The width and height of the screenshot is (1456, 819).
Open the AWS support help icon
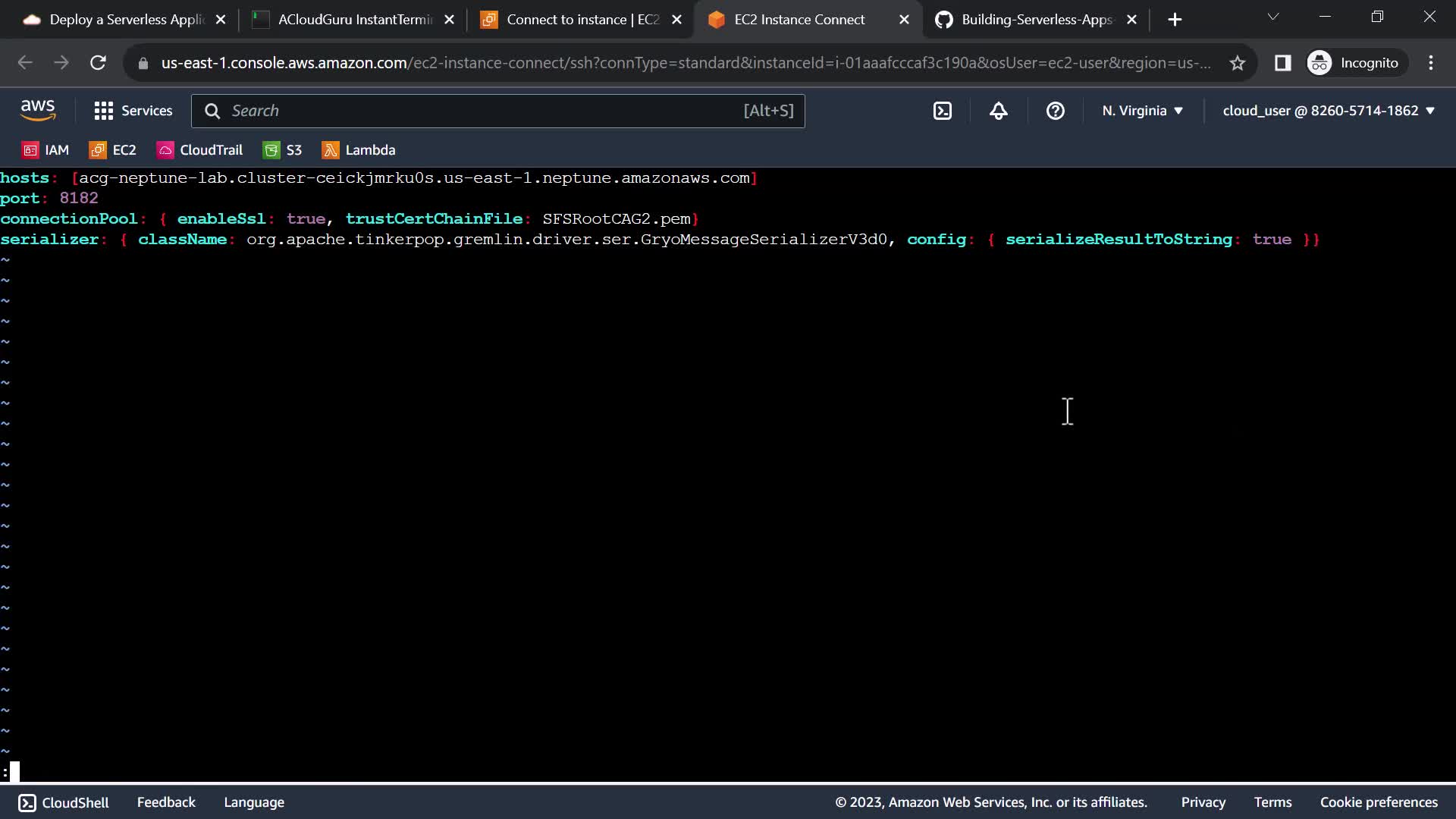[x=1055, y=111]
